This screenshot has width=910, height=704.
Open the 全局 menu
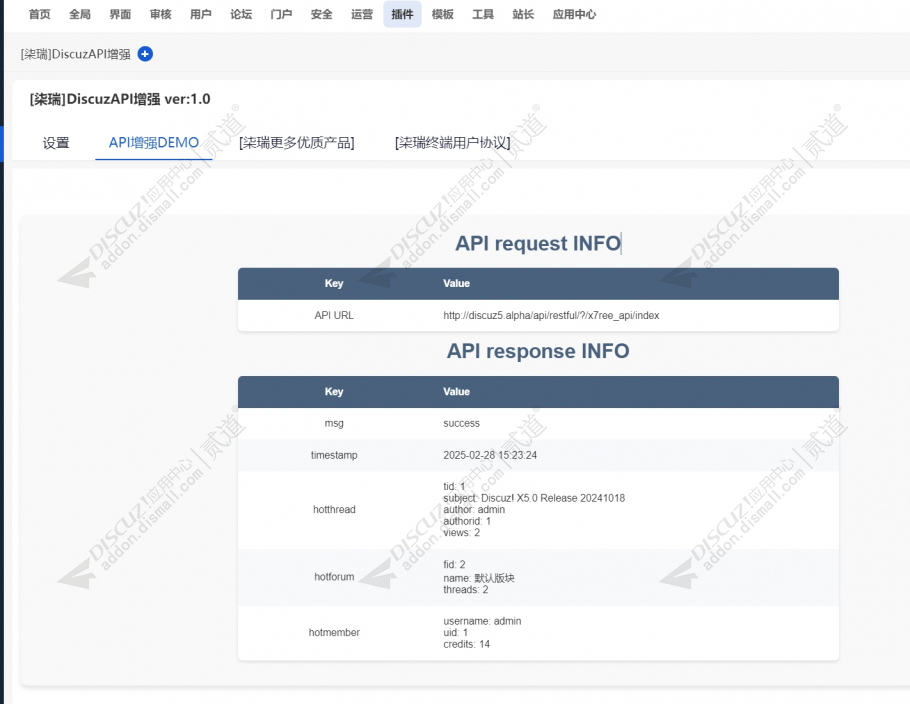[80, 14]
